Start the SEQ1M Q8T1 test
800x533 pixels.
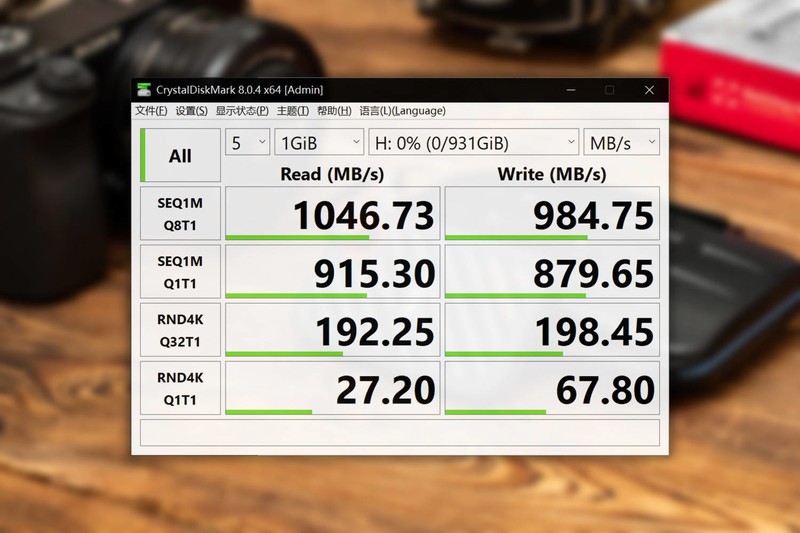[x=180, y=213]
